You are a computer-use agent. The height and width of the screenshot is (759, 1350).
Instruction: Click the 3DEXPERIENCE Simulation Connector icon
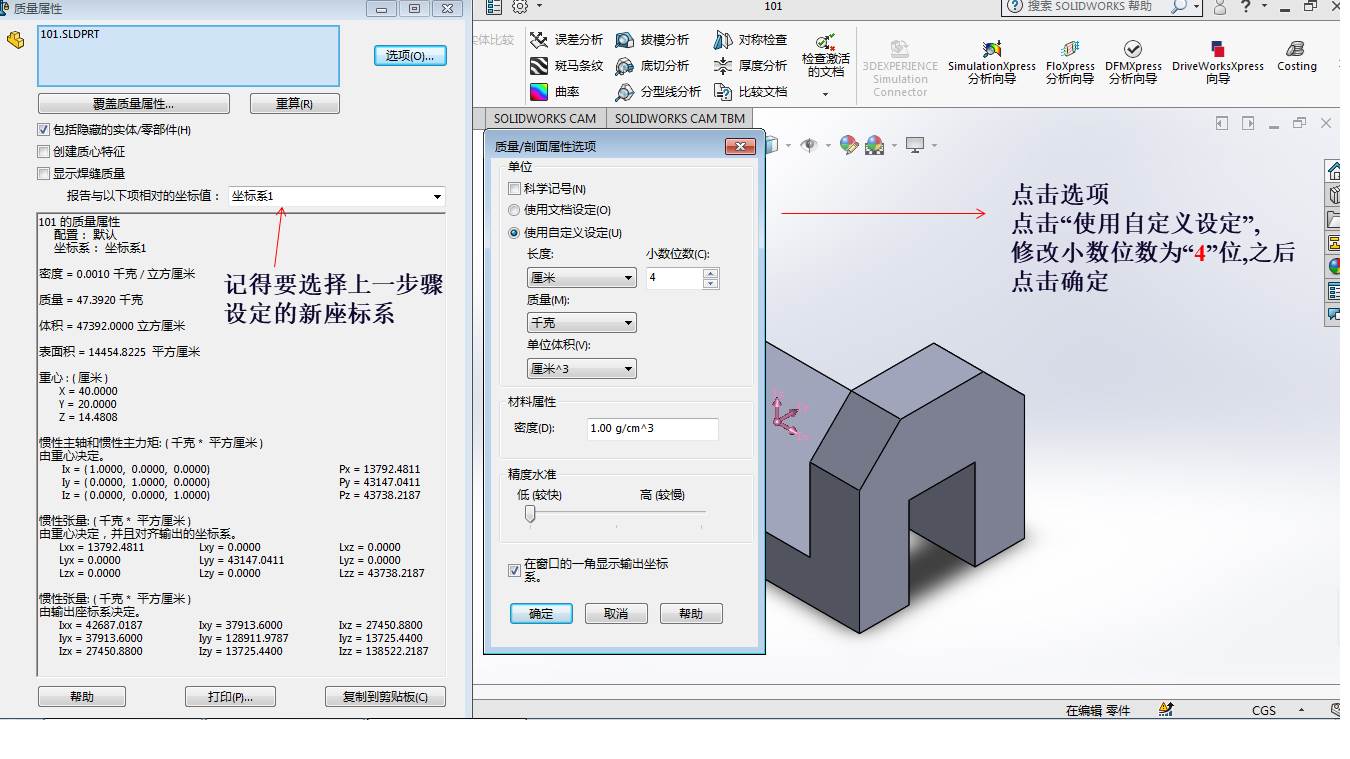click(x=900, y=68)
